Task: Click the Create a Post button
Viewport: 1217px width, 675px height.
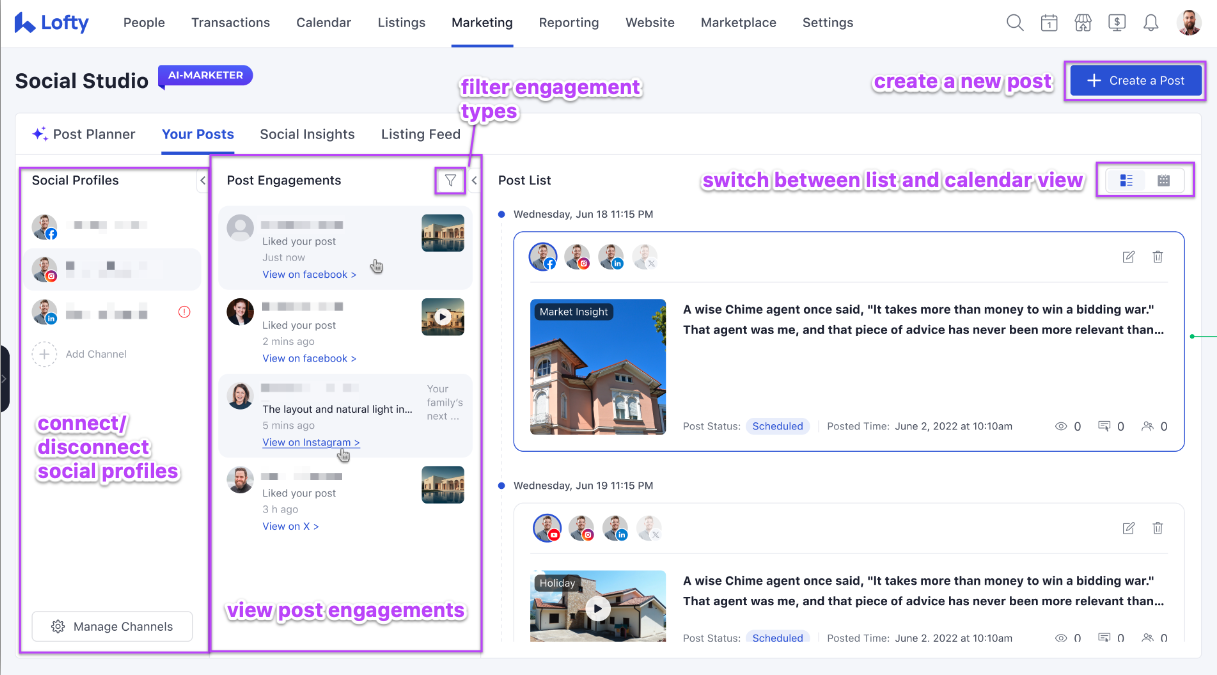Action: (x=1136, y=81)
